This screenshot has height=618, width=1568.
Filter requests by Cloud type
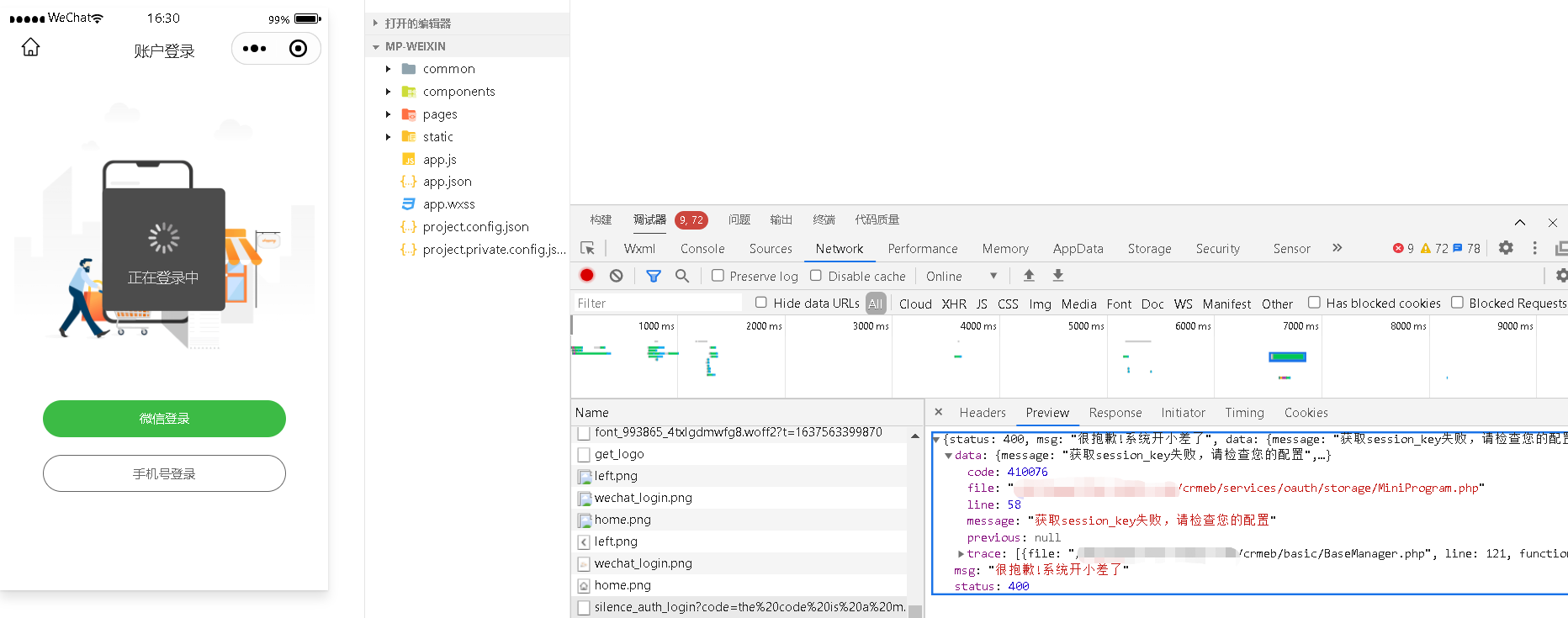[x=915, y=304]
